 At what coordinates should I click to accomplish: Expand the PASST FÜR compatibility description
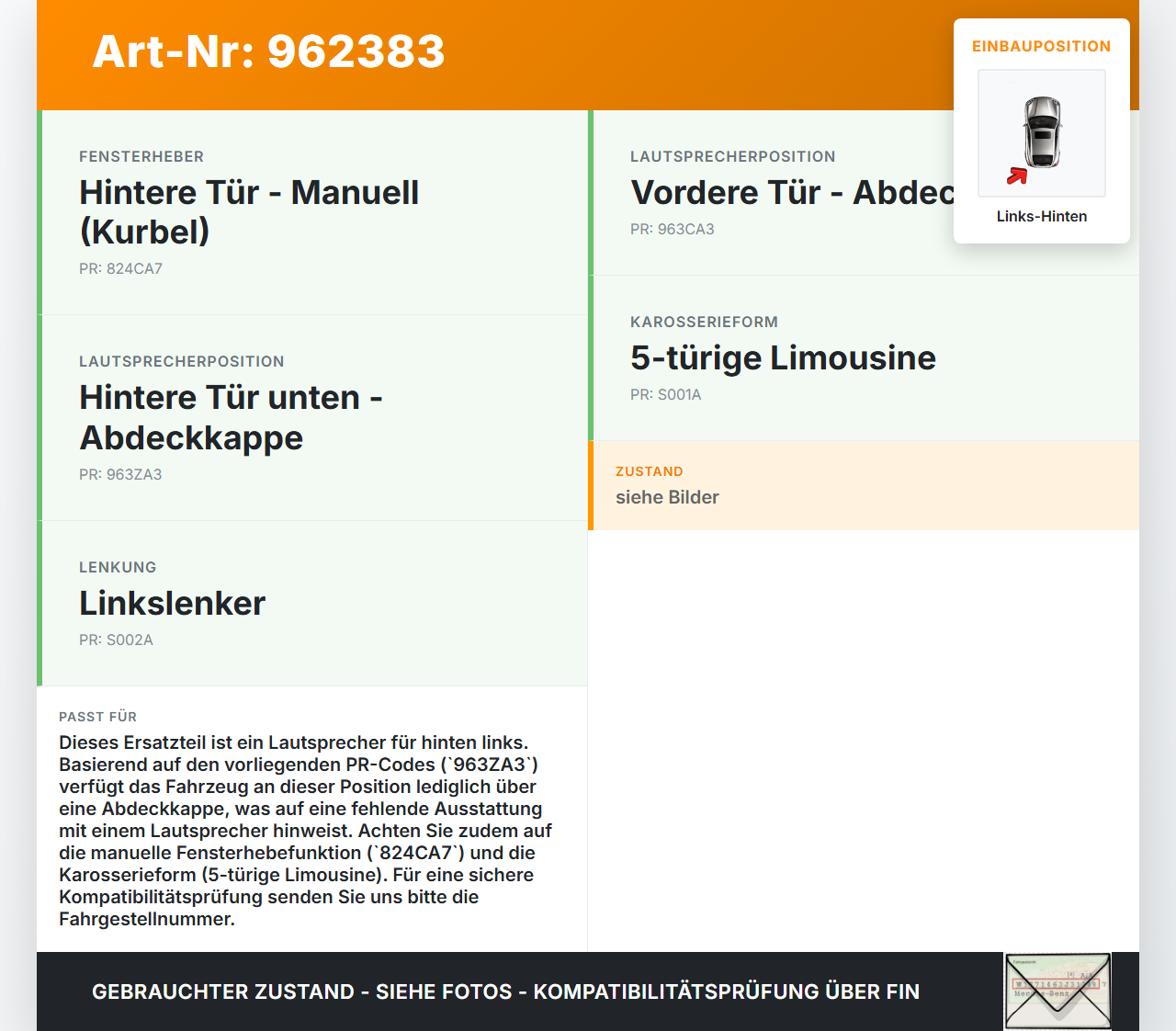[311, 818]
